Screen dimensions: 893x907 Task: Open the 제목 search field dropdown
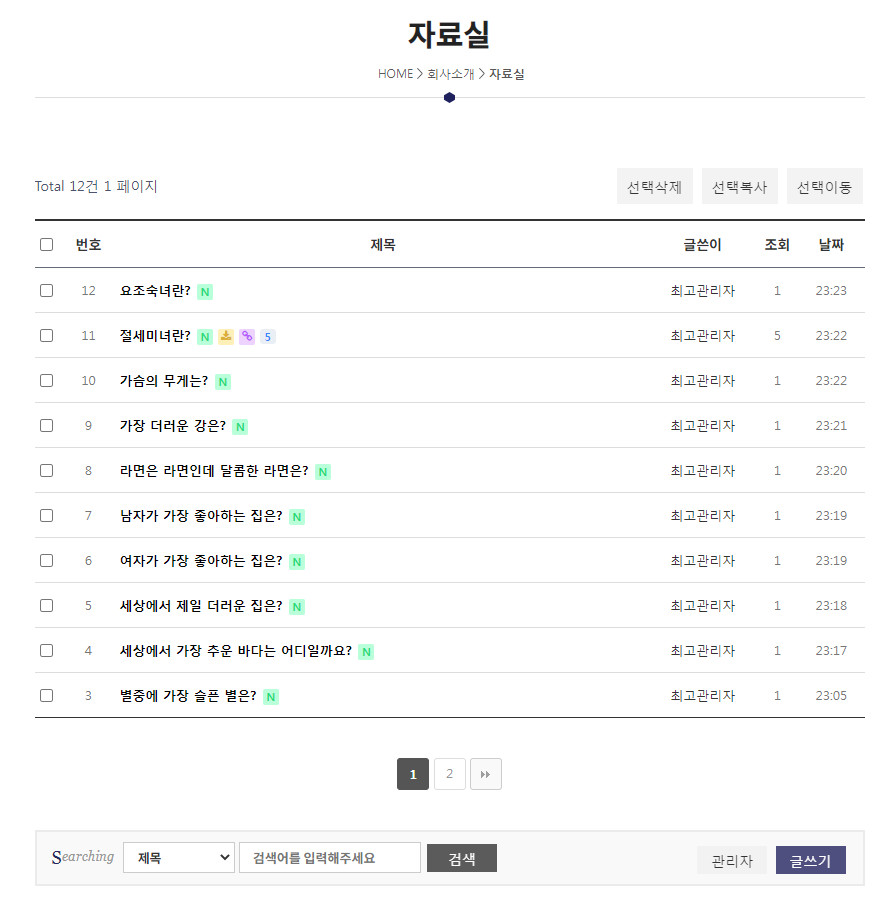[x=179, y=858]
